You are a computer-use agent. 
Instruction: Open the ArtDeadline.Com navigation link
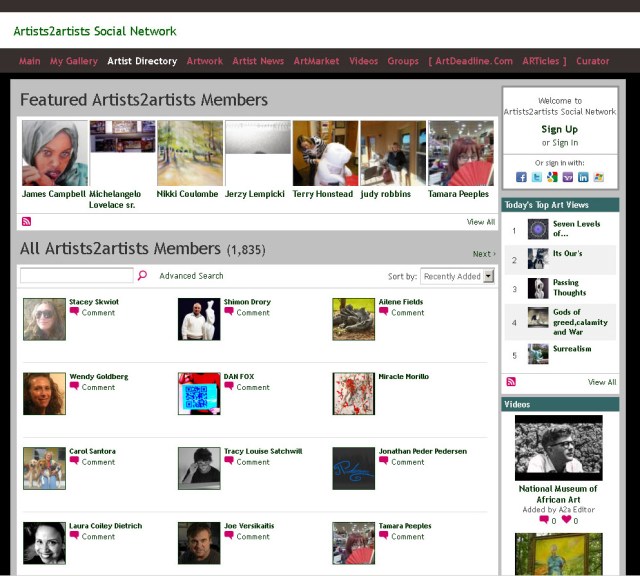pos(473,61)
